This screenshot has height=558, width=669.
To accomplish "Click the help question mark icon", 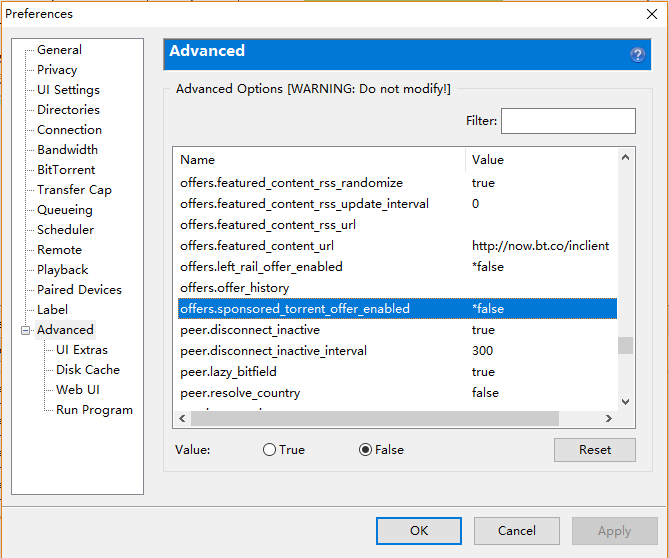I will (x=637, y=55).
